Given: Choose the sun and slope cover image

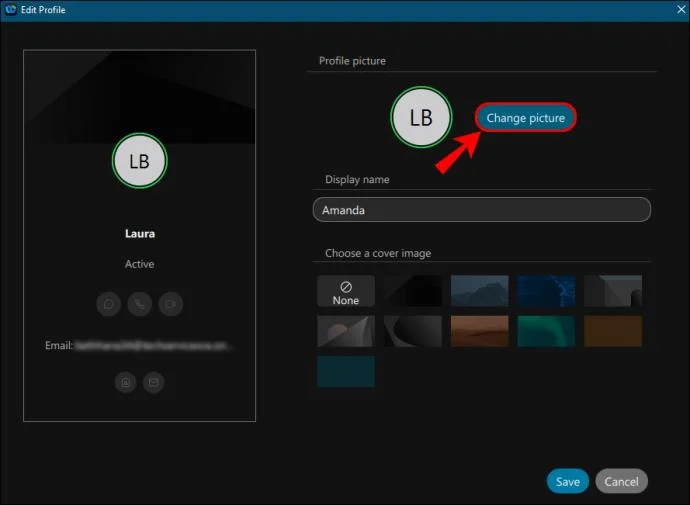Looking at the screenshot, I should click(x=346, y=331).
